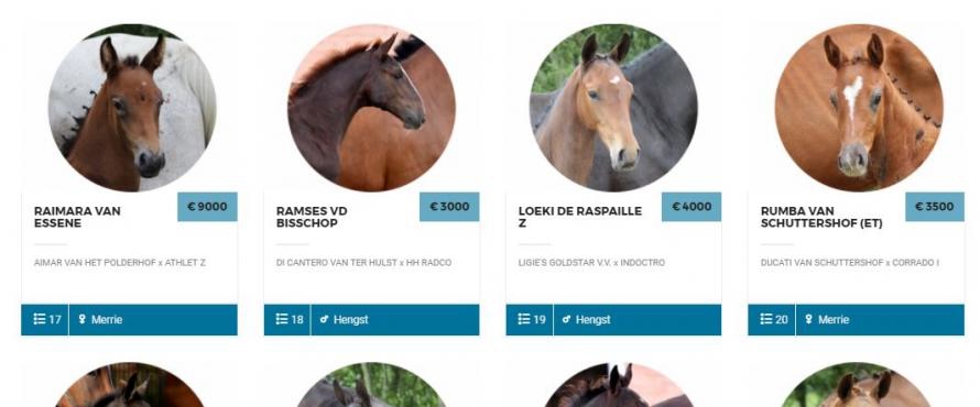Click the €4000 price tag

coord(691,207)
